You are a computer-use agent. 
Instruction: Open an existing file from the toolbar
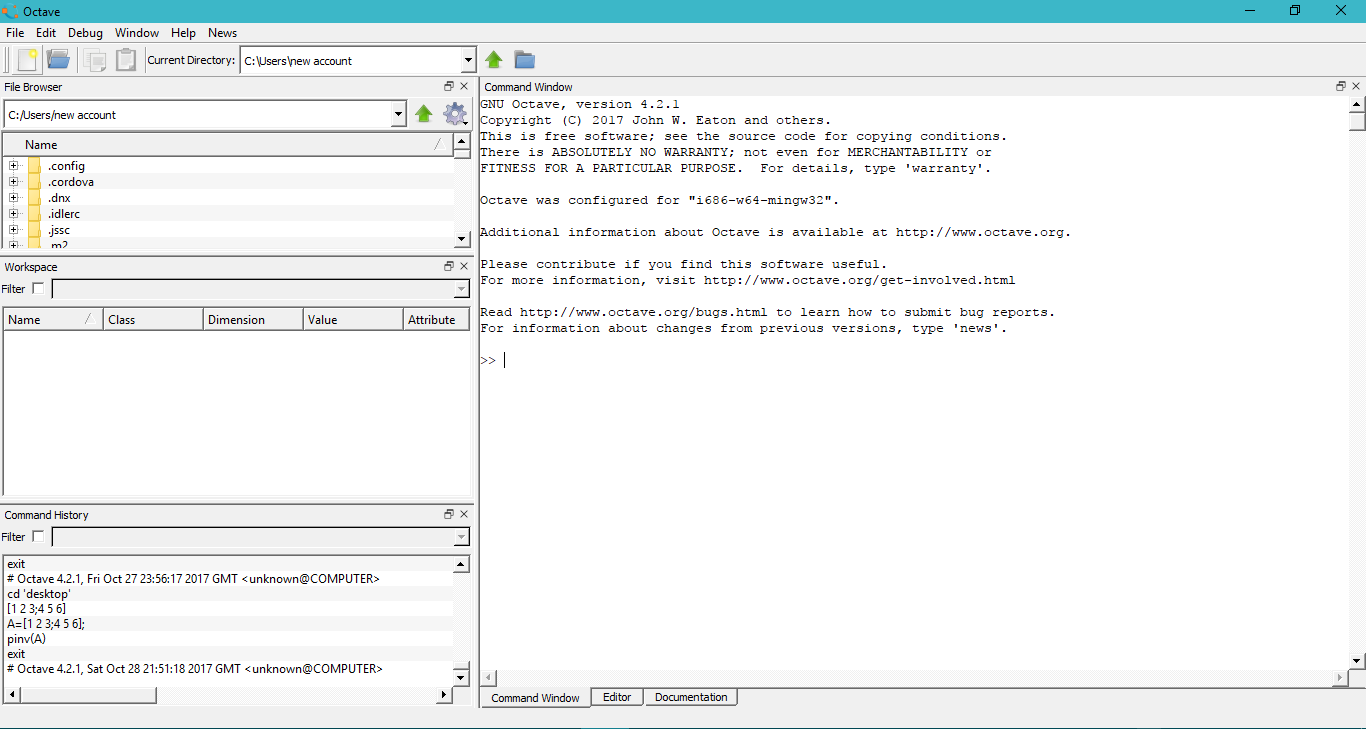pyautogui.click(x=57, y=59)
